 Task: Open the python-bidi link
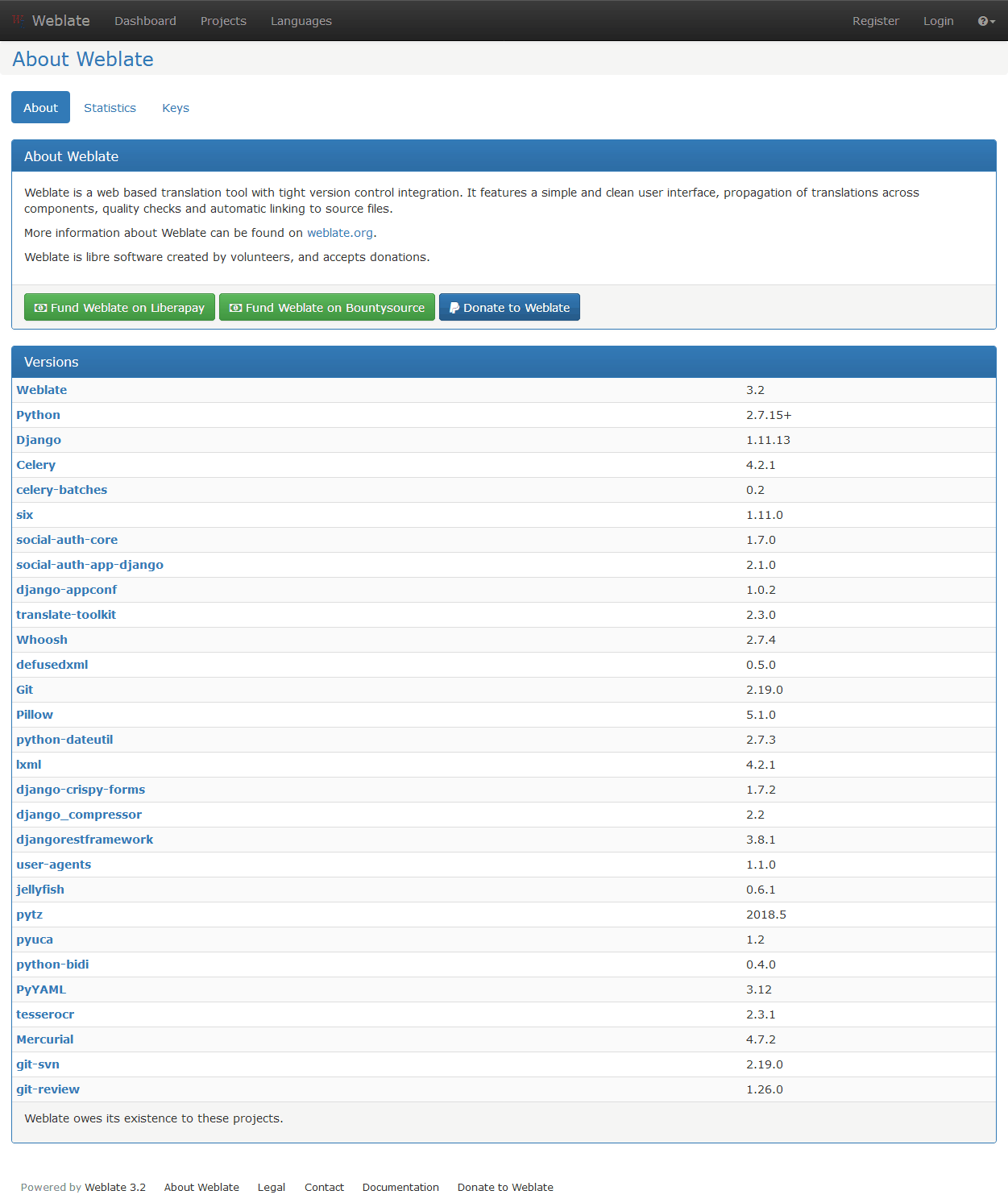52,964
